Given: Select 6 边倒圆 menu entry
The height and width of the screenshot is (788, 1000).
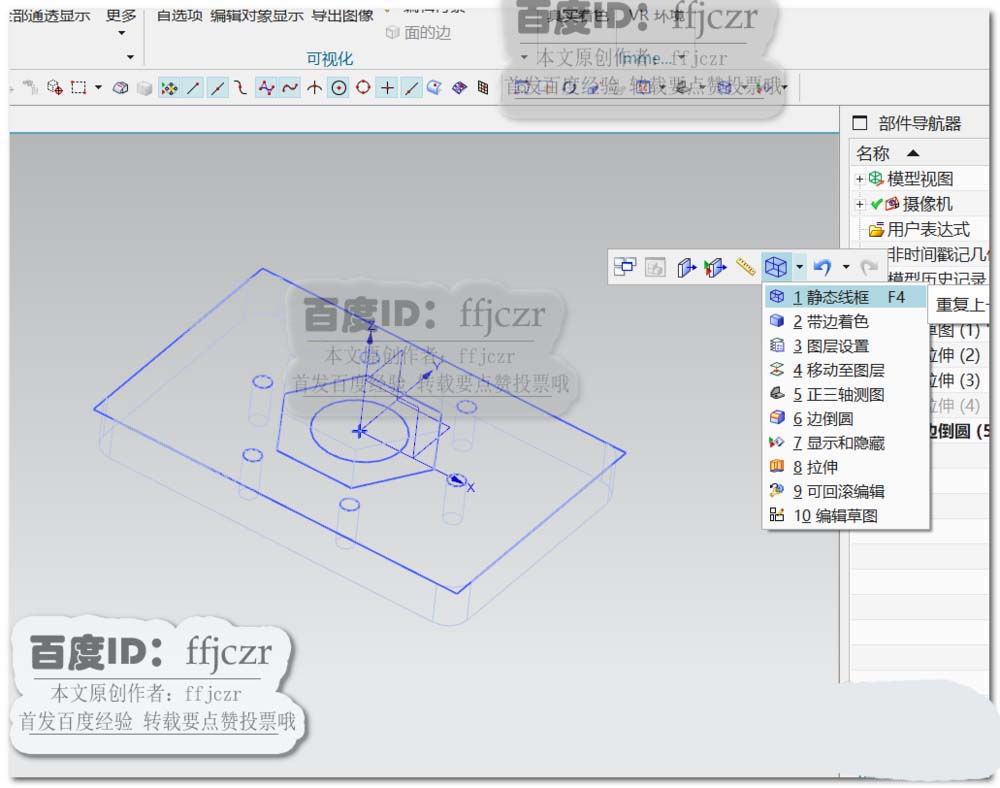Looking at the screenshot, I should click(x=845, y=418).
